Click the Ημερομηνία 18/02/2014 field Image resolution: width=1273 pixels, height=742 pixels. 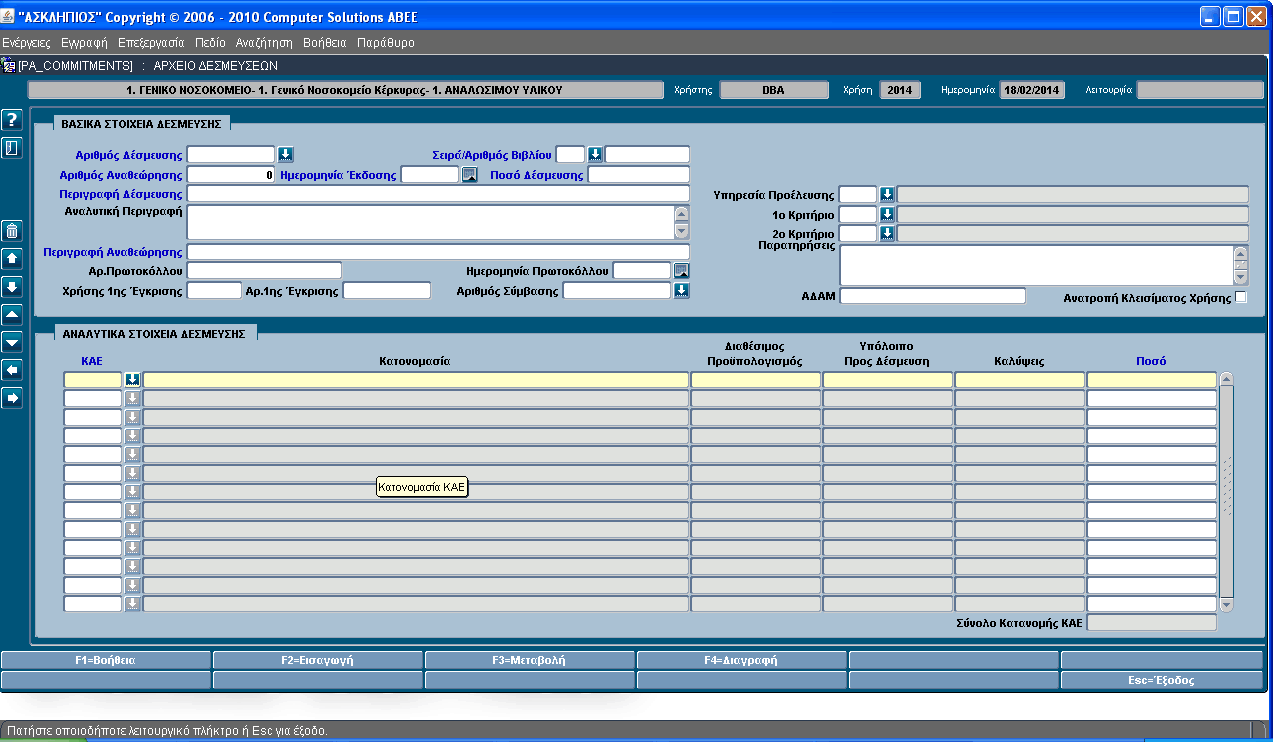coord(1032,90)
